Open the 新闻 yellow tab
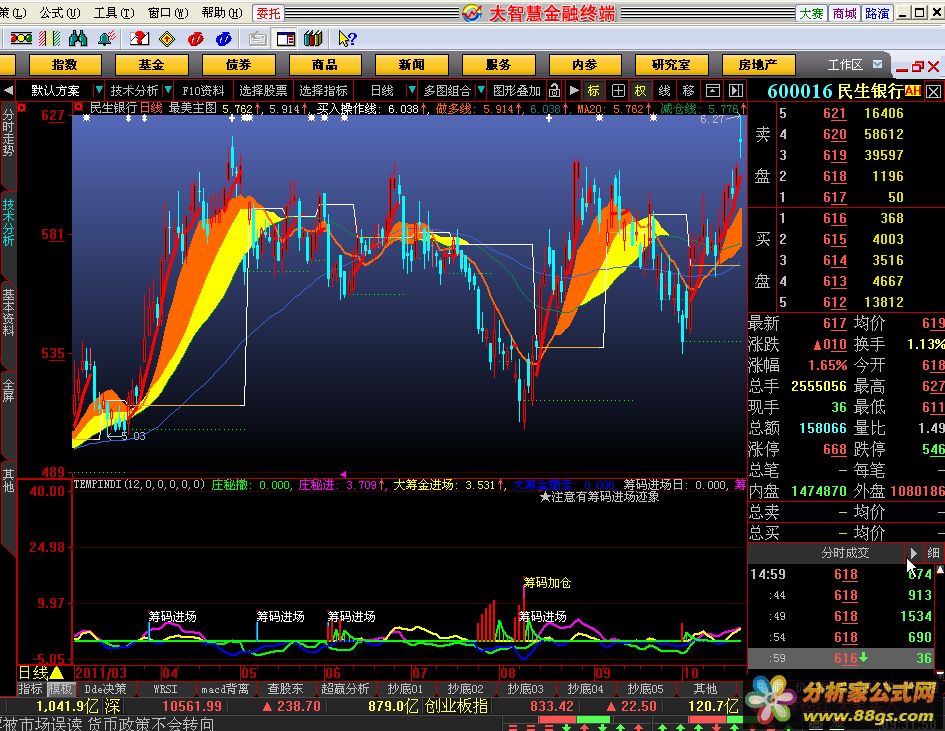 411,64
